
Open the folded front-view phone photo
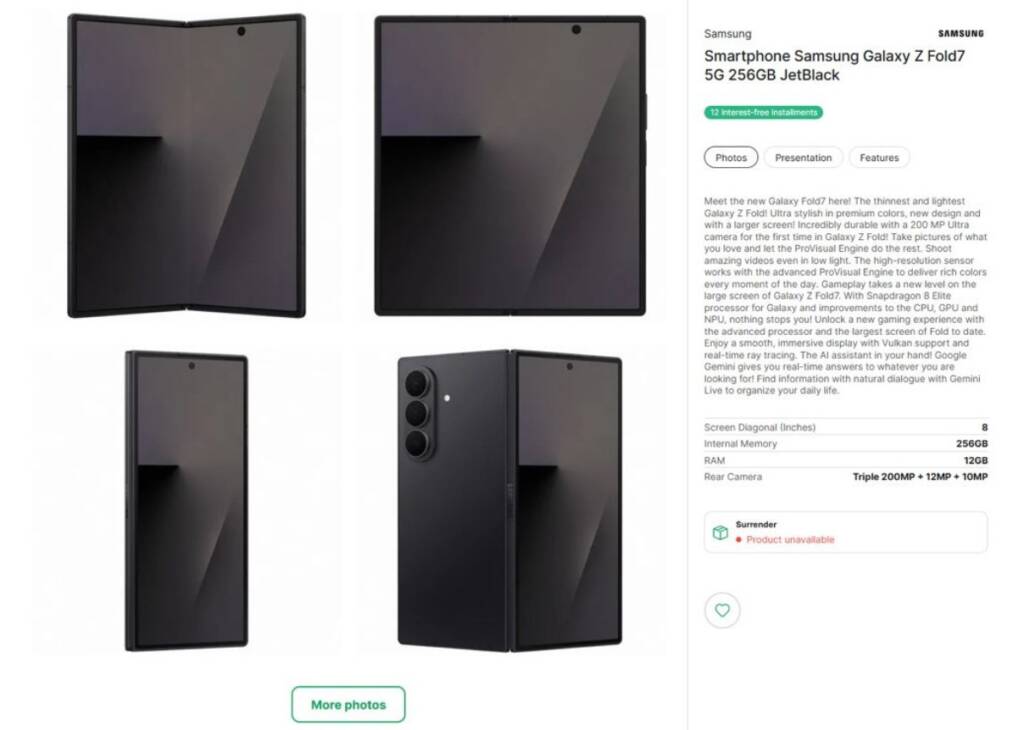tap(187, 501)
